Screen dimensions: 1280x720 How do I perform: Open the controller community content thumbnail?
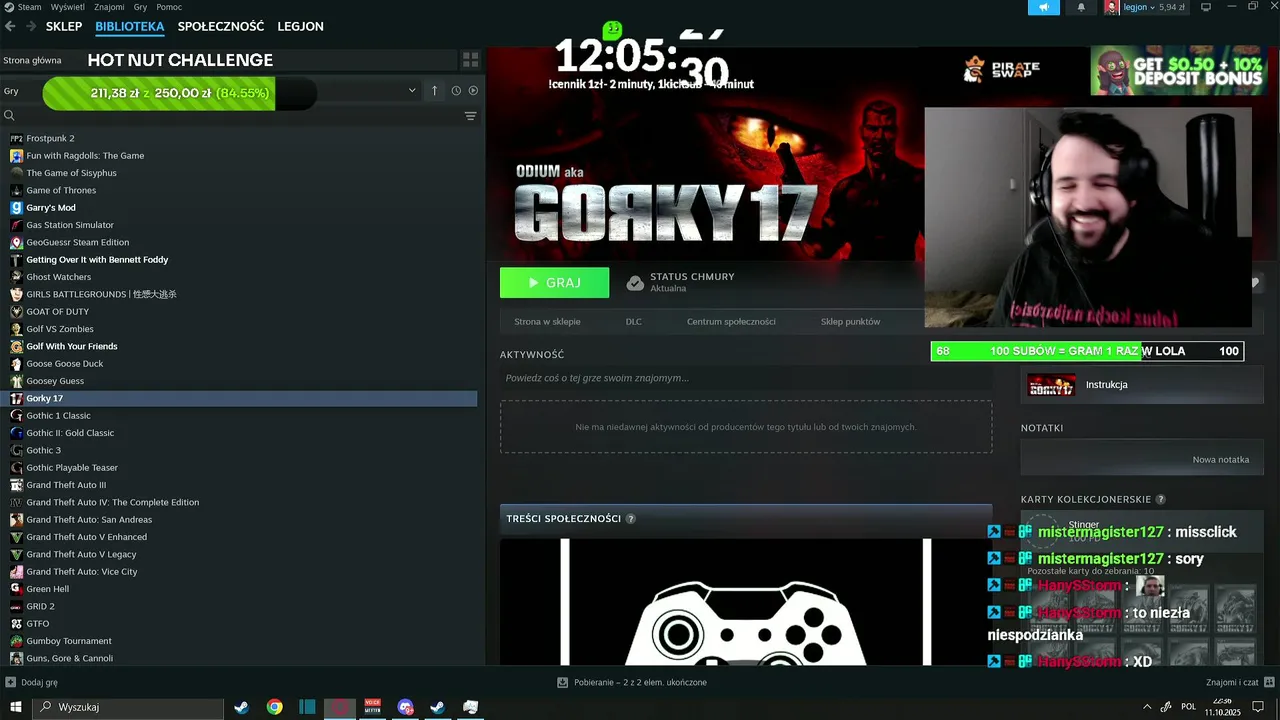tap(746, 602)
